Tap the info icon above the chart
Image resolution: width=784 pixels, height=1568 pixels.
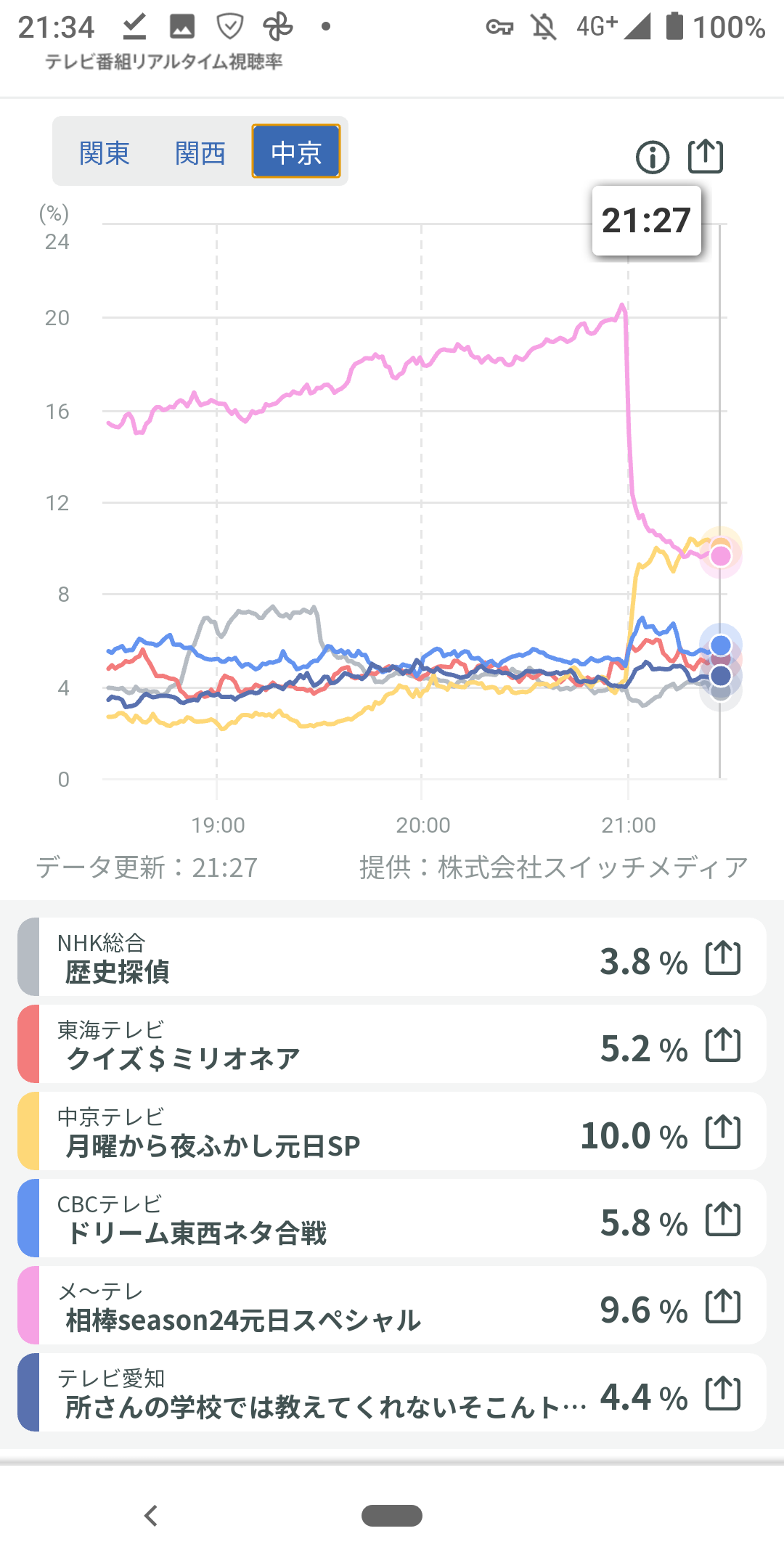click(652, 157)
